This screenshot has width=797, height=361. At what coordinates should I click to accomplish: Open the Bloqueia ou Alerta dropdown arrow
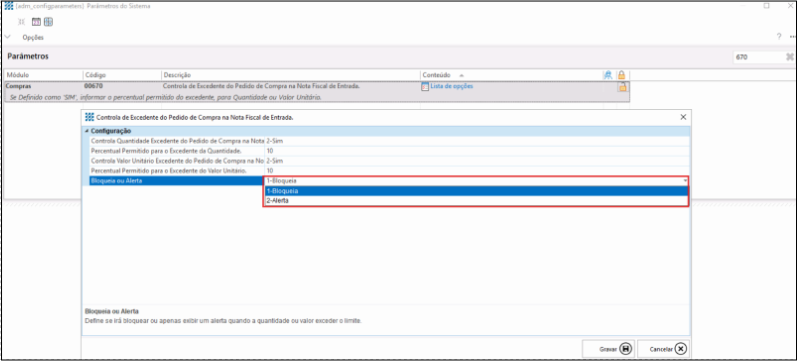[x=685, y=180]
